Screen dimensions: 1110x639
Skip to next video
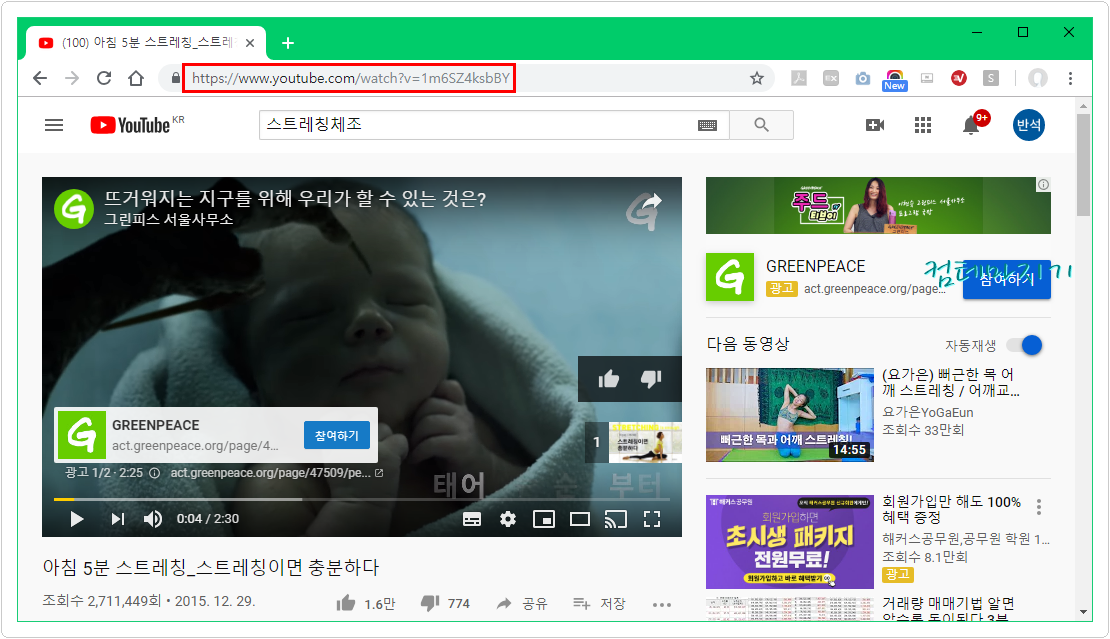(118, 519)
